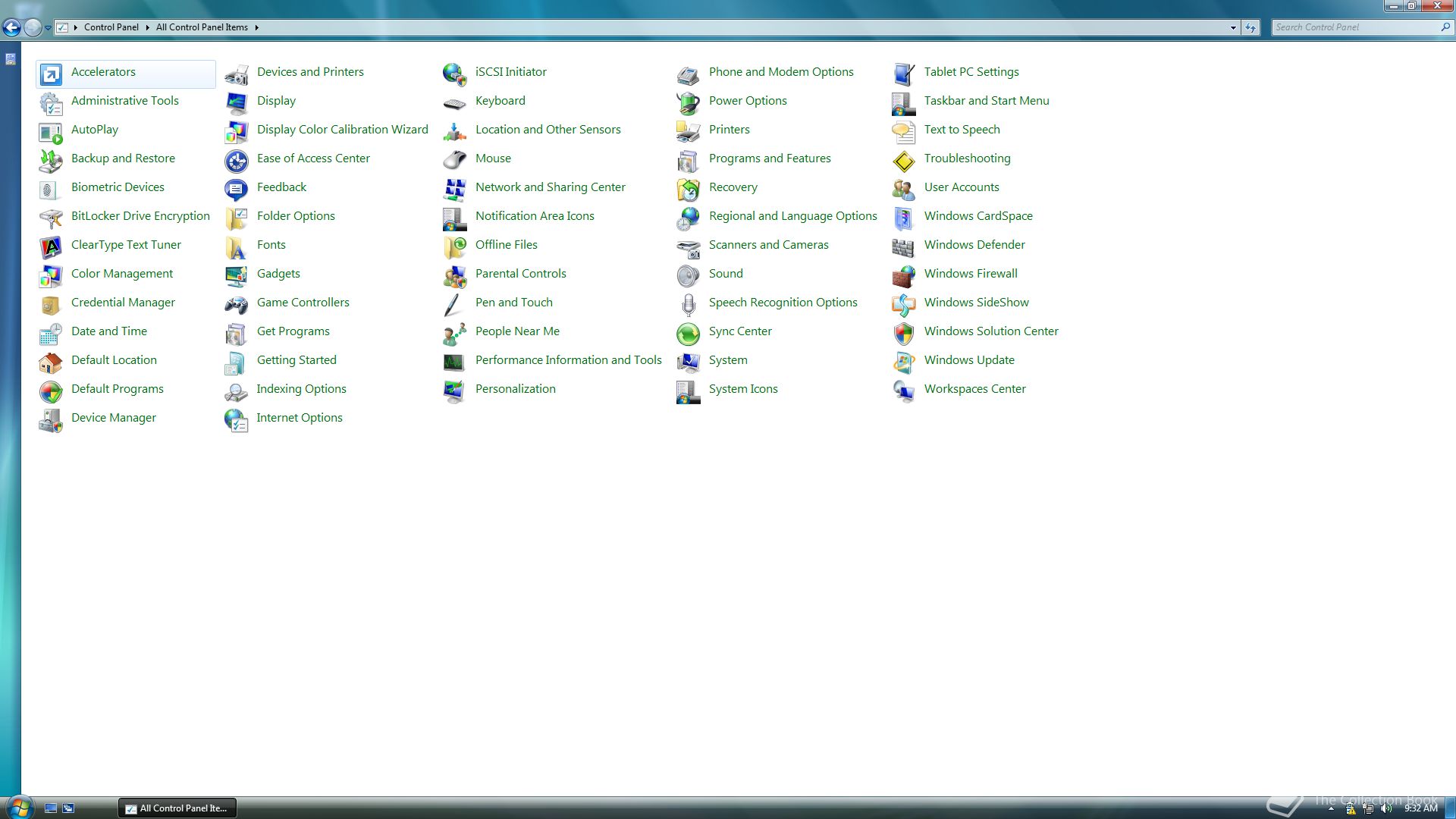Image resolution: width=1456 pixels, height=819 pixels.
Task: Click the Display Color Calibration Wizard link
Action: 343,130
